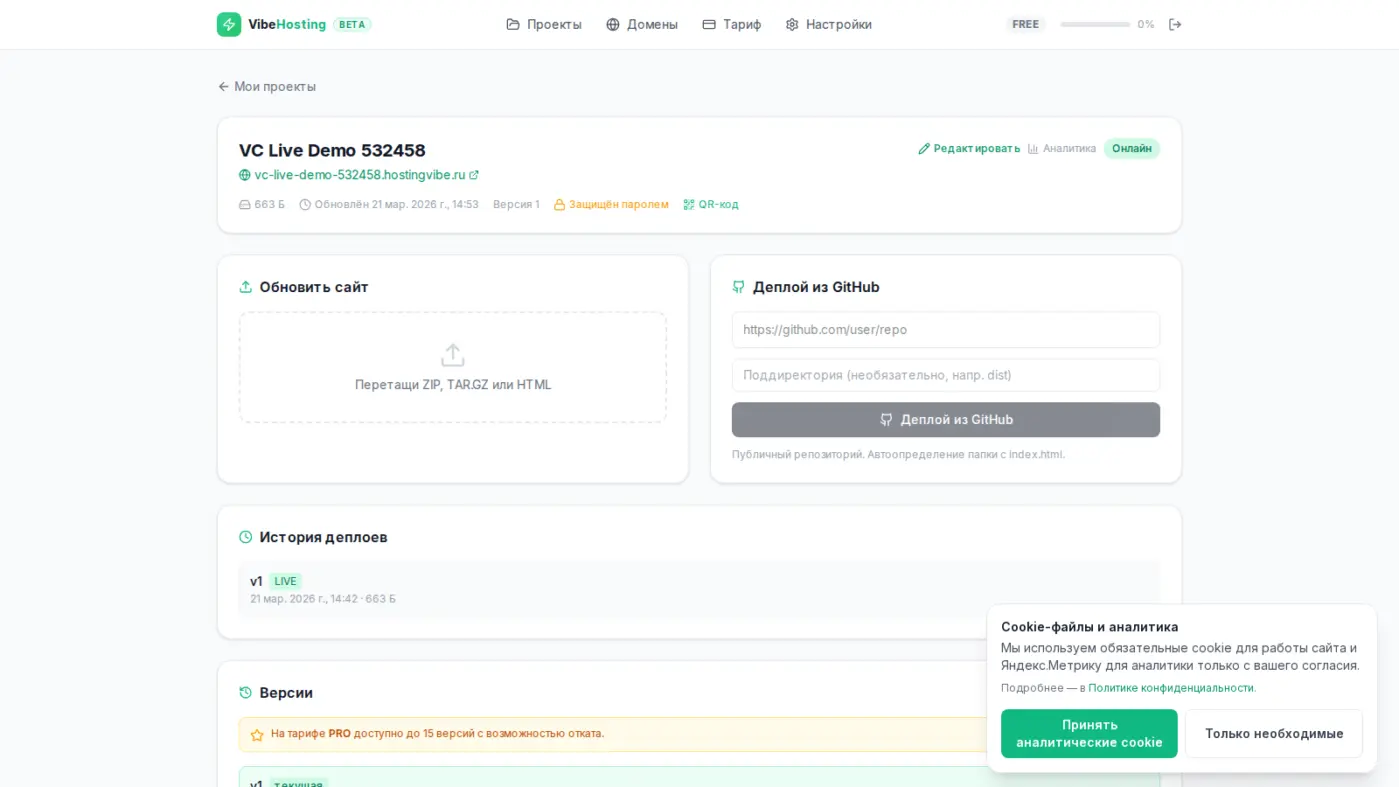
Task: Focus the Поддиректория input field
Action: coord(946,375)
